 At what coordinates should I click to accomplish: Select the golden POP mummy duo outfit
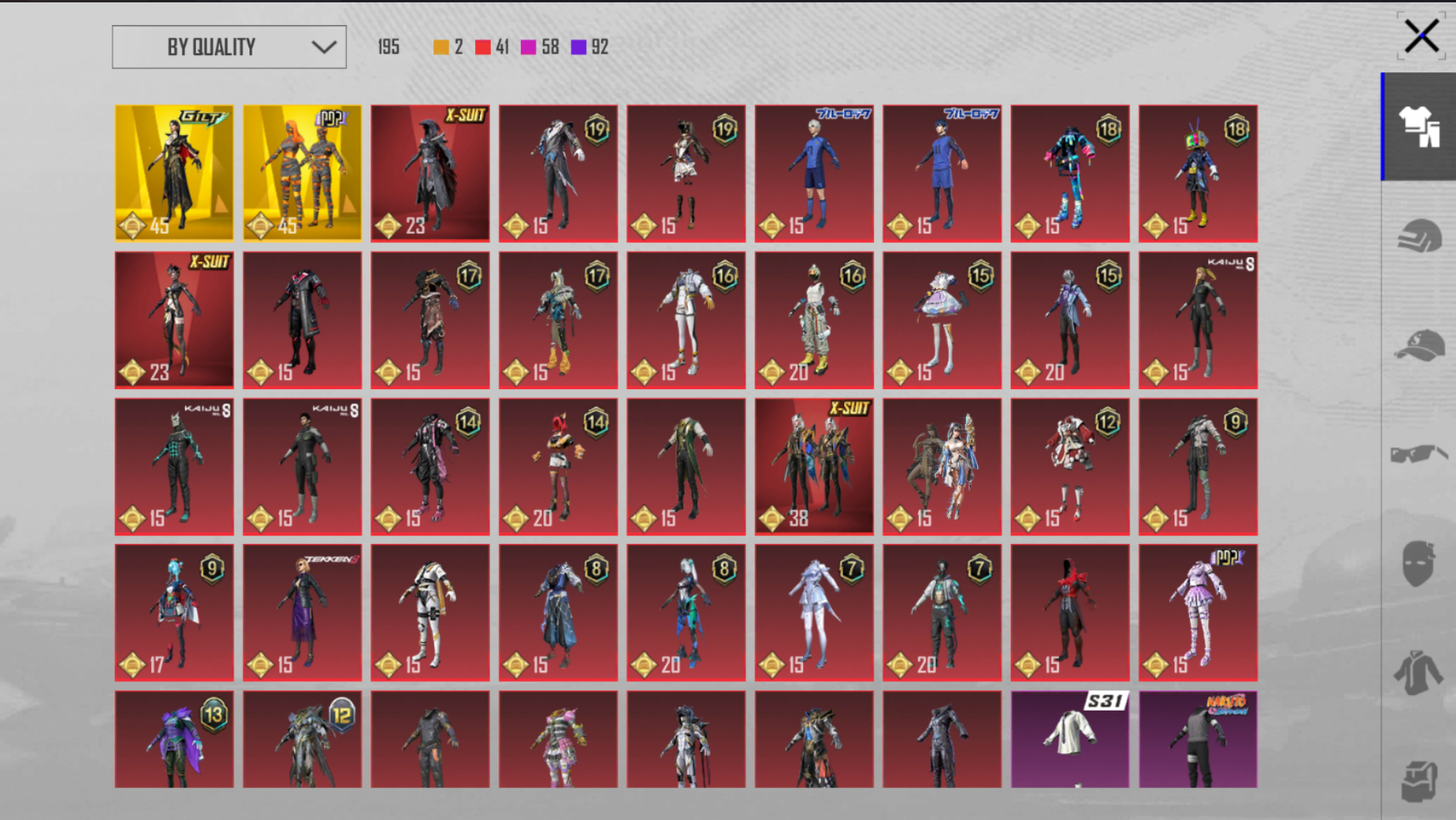tap(302, 173)
